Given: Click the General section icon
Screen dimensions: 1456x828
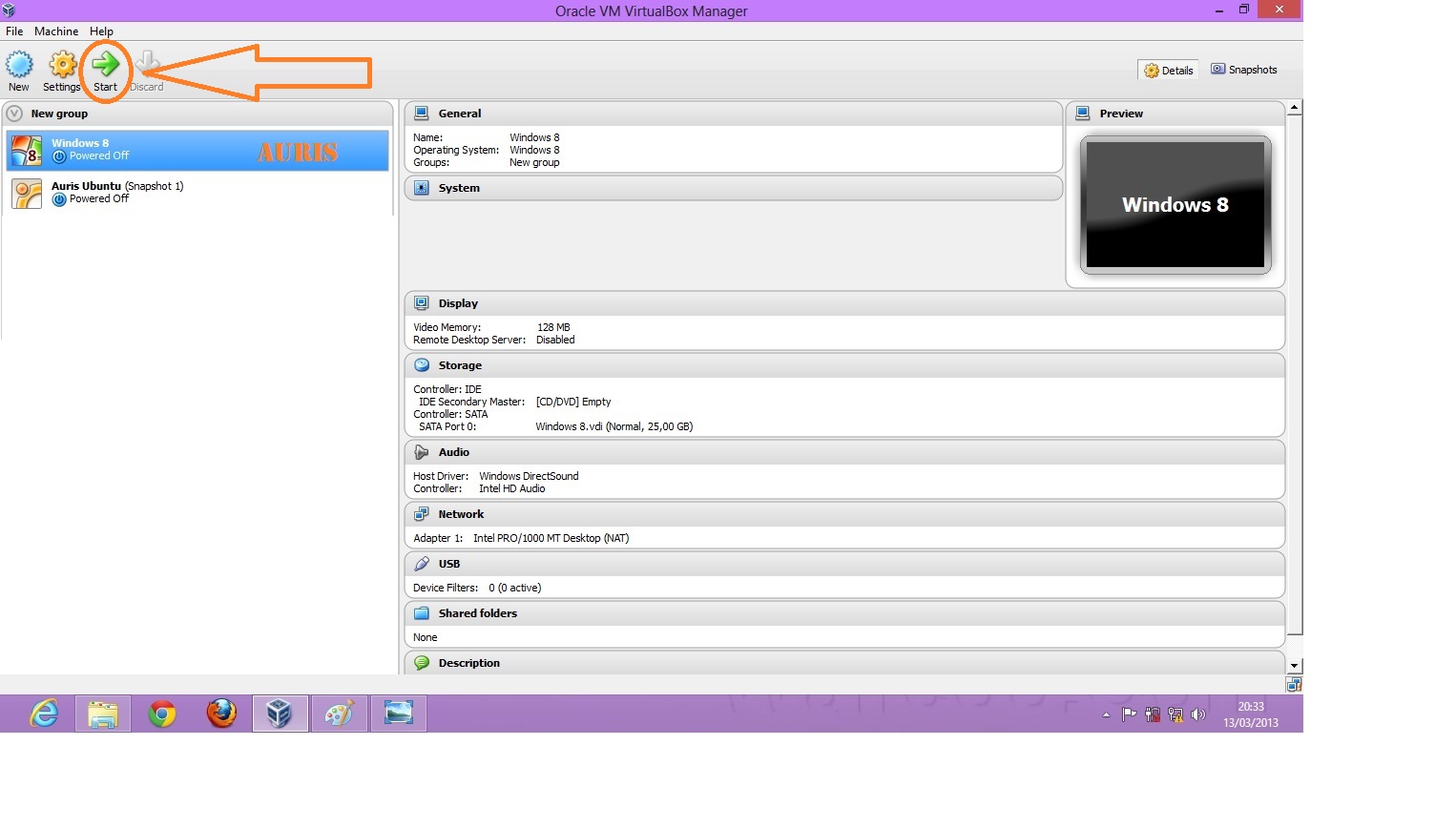Looking at the screenshot, I should (422, 114).
